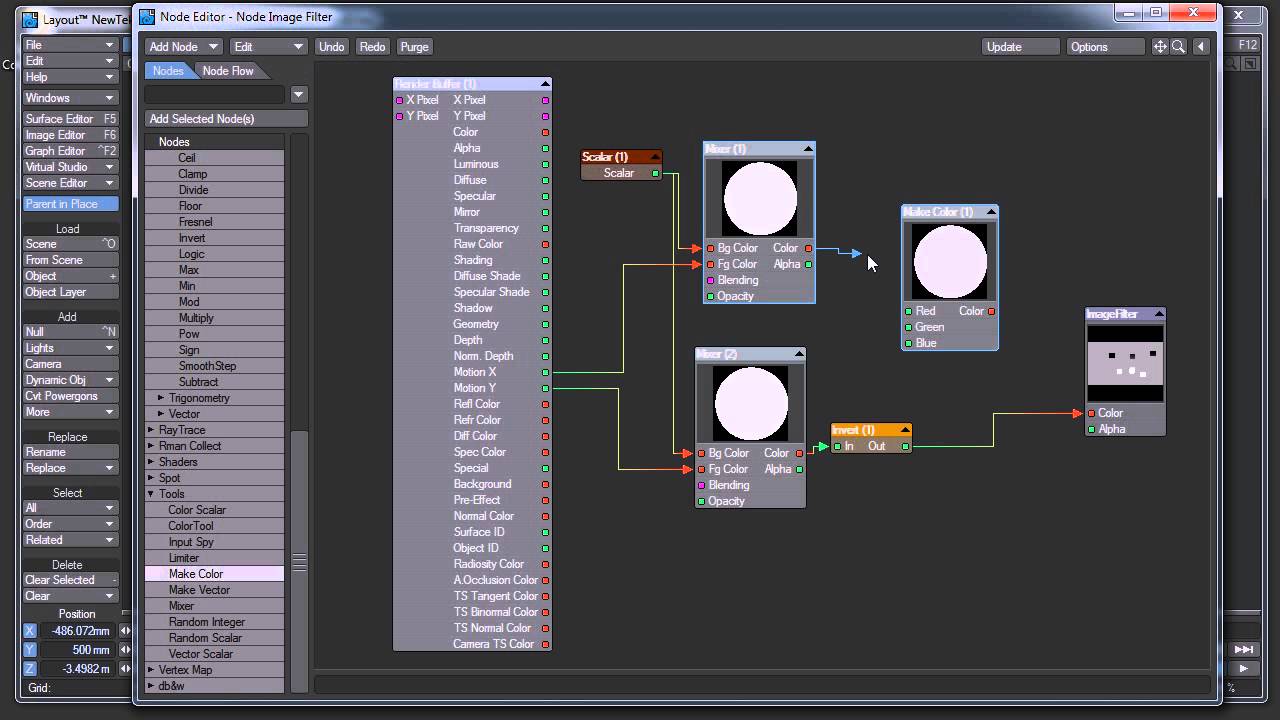Image resolution: width=1280 pixels, height=720 pixels.
Task: Click the skip-to-end button in Layout window
Action: tap(1243, 650)
